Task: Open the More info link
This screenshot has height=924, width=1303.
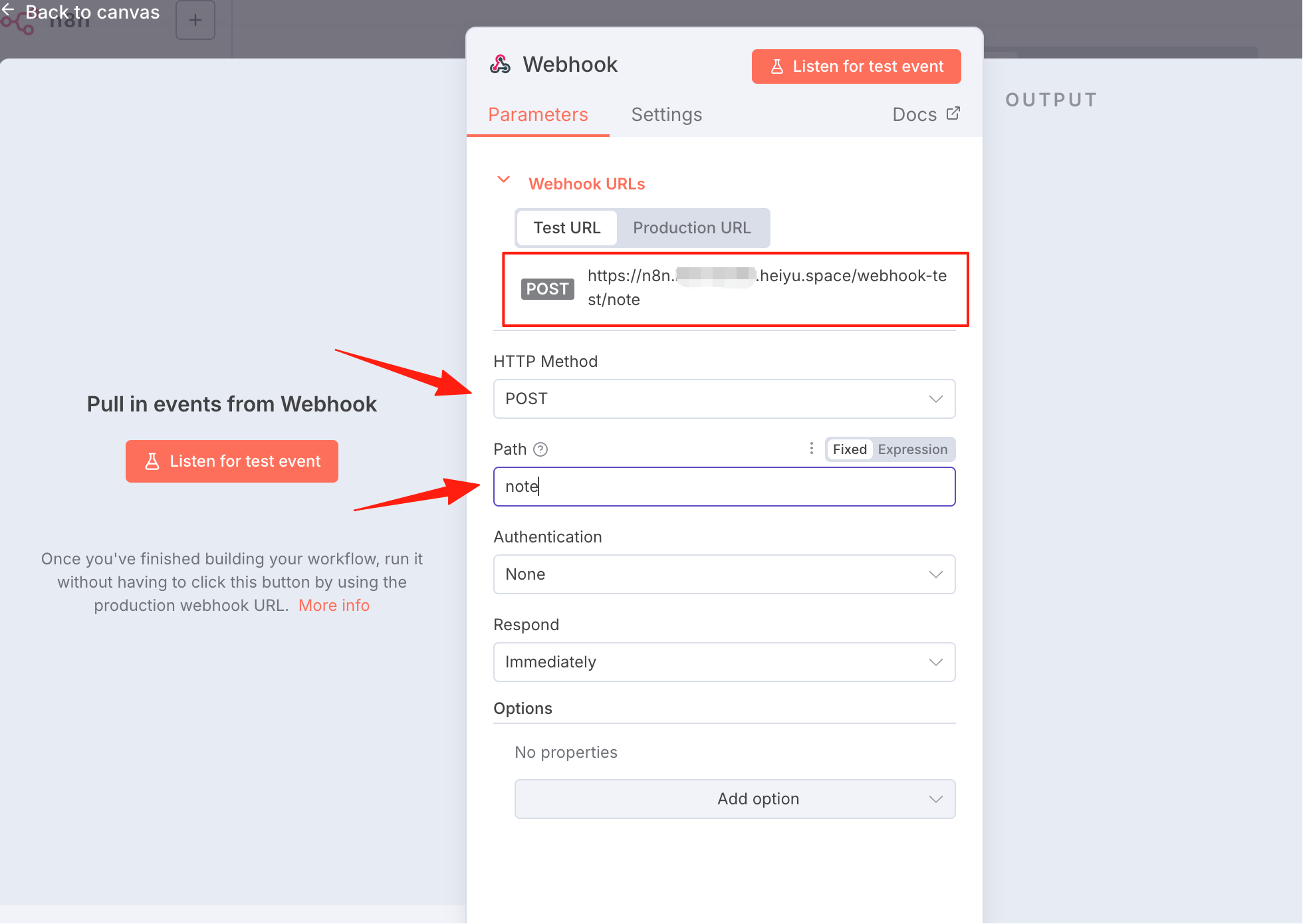Action: (334, 606)
